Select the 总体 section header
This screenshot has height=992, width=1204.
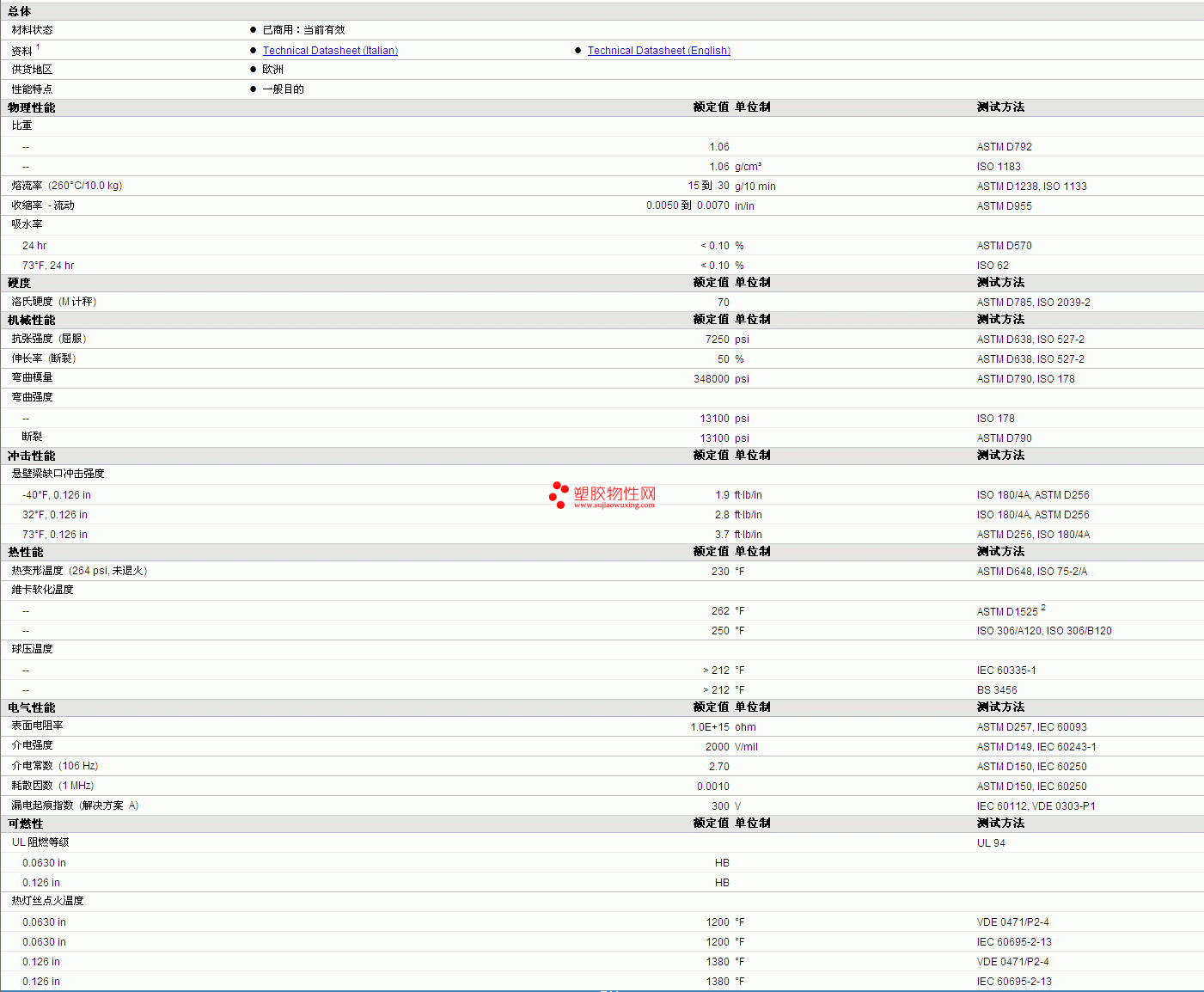(x=20, y=11)
